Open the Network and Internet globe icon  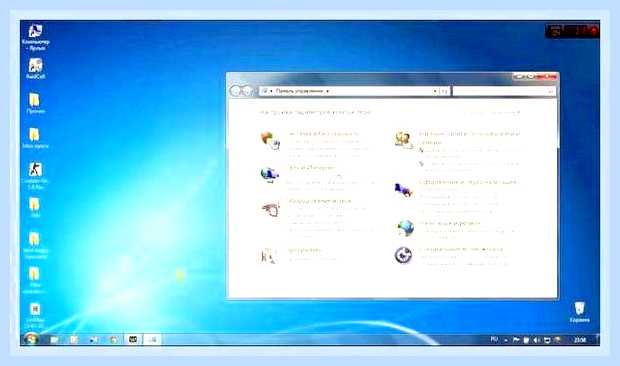point(270,174)
